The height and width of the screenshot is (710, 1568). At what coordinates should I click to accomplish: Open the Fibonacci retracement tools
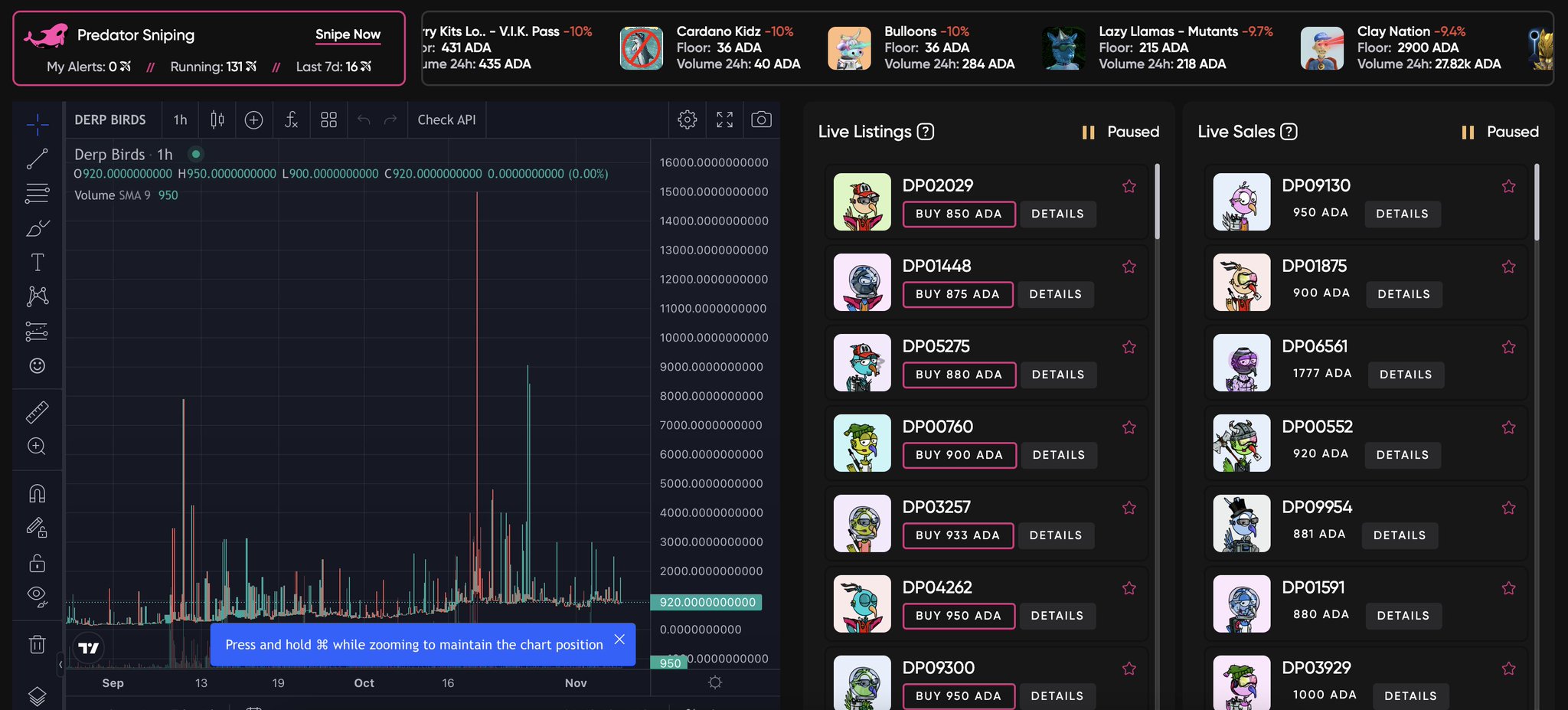point(37,193)
